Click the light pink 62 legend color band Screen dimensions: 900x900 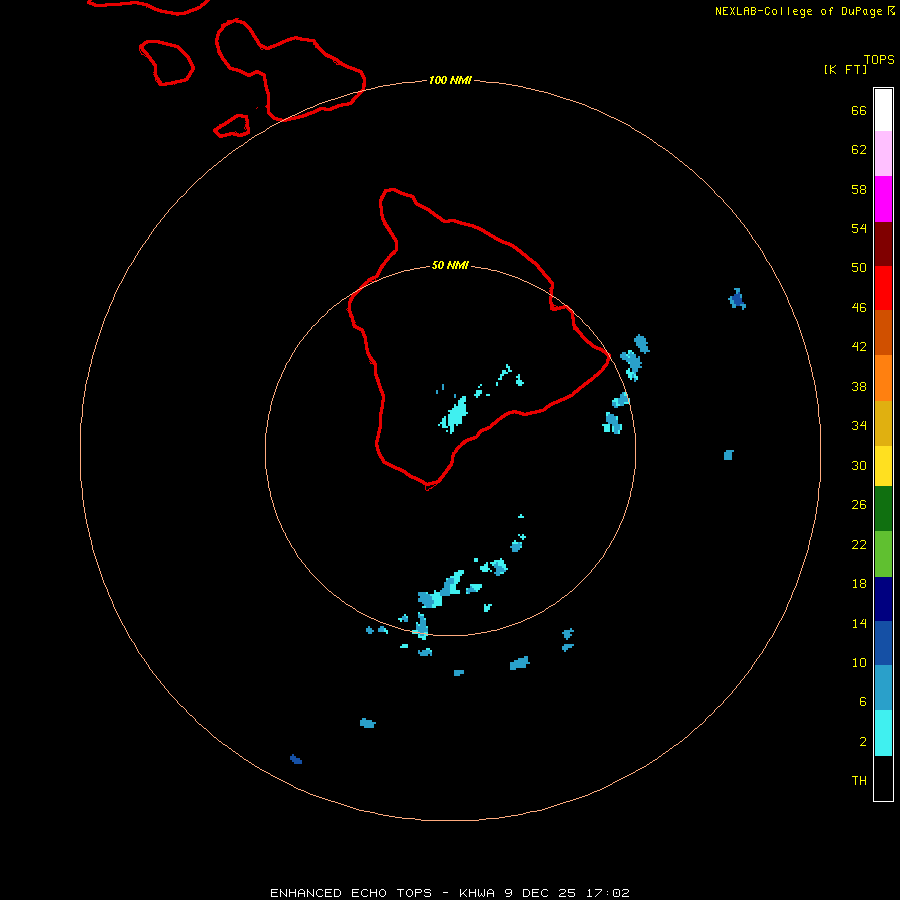pyautogui.click(x=883, y=153)
